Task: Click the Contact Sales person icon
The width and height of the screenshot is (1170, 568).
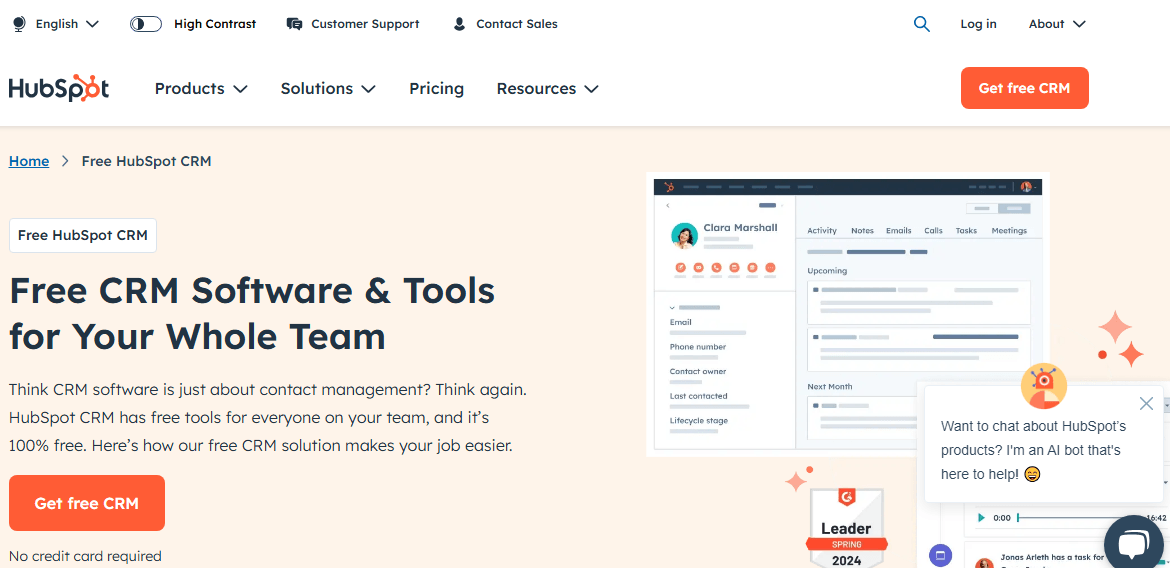Action: [460, 24]
